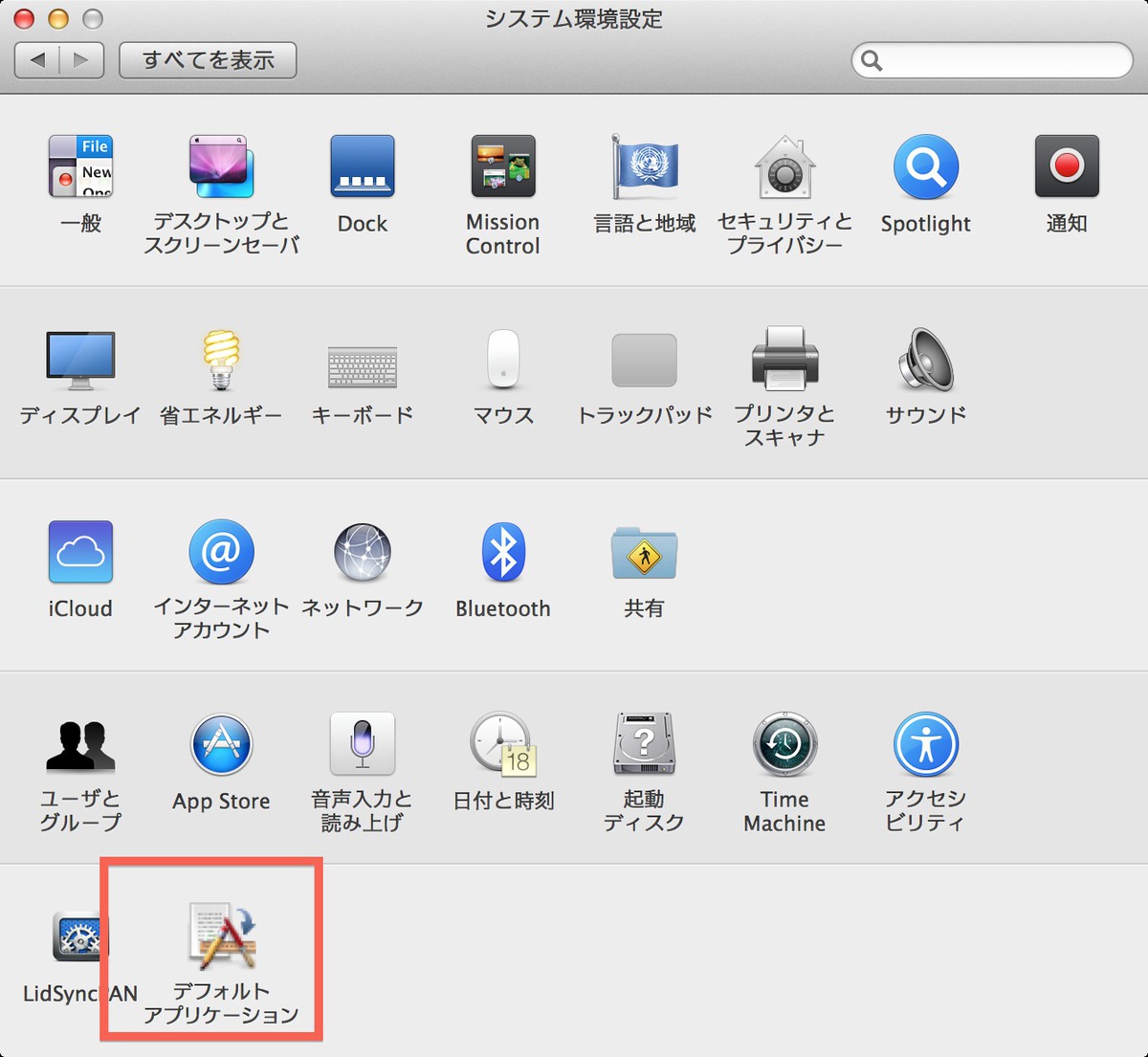This screenshot has width=1148, height=1057.
Task: Open ネットワーク preferences
Action: [x=363, y=552]
